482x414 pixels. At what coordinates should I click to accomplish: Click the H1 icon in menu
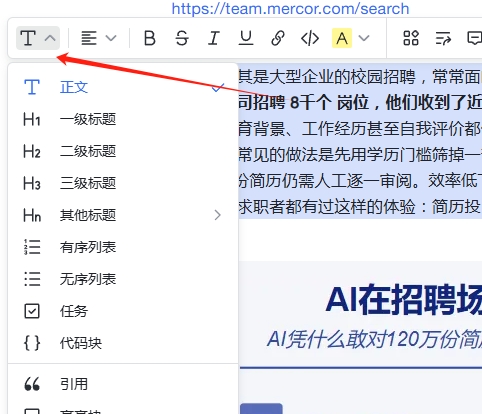32,119
